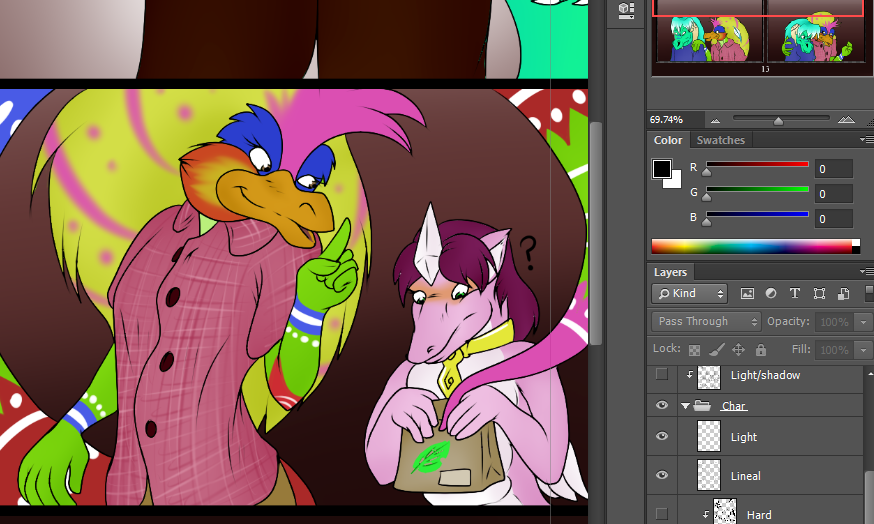
Task: Select the Light layer name
Action: point(744,437)
